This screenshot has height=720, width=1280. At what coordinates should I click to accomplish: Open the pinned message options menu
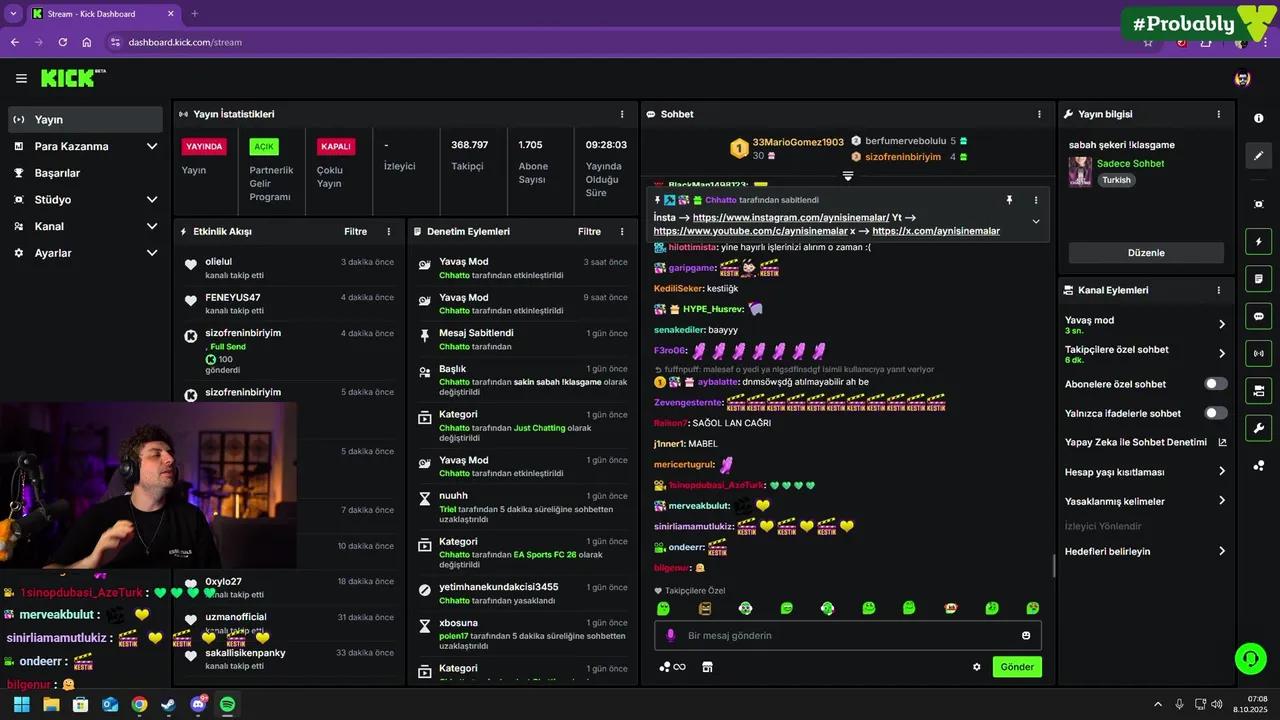(1036, 200)
